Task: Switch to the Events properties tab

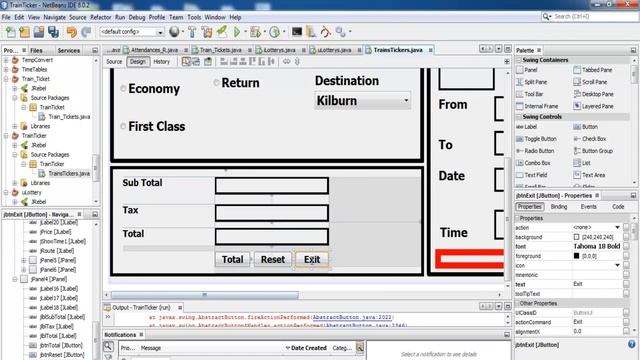Action: pyautogui.click(x=588, y=207)
